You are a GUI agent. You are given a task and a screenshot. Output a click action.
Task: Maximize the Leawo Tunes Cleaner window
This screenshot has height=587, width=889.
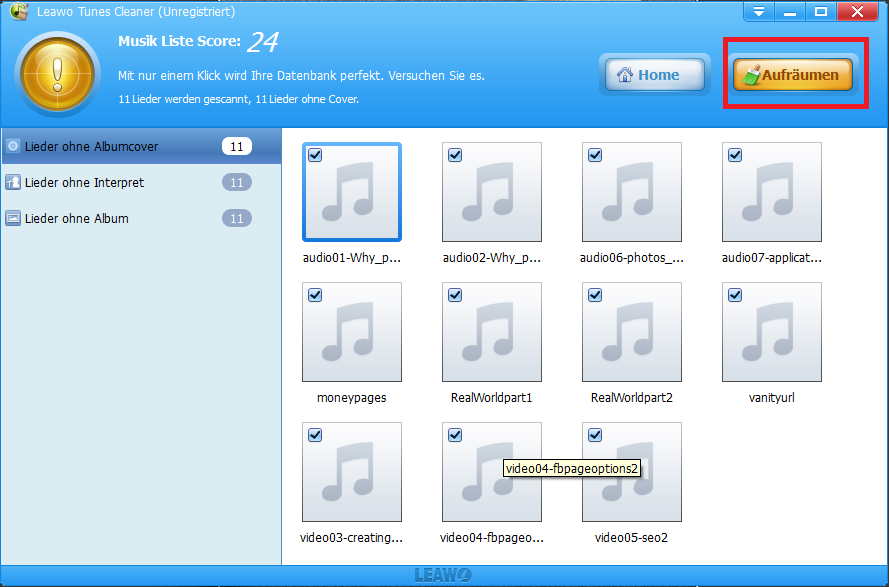coord(820,11)
